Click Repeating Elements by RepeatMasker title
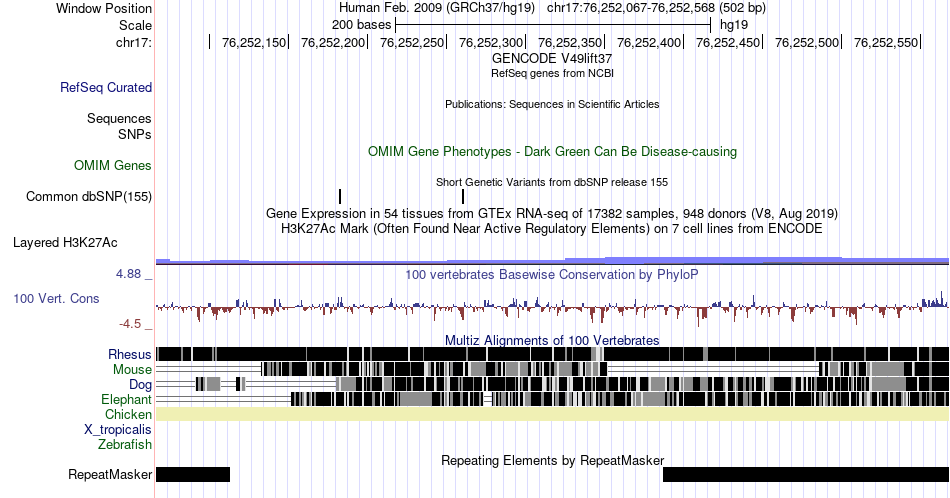 coord(552,460)
